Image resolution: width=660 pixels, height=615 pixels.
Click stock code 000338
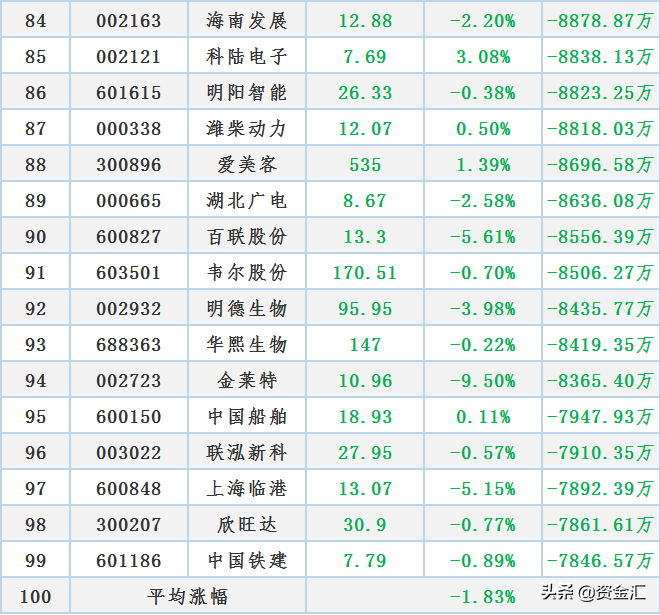(129, 129)
